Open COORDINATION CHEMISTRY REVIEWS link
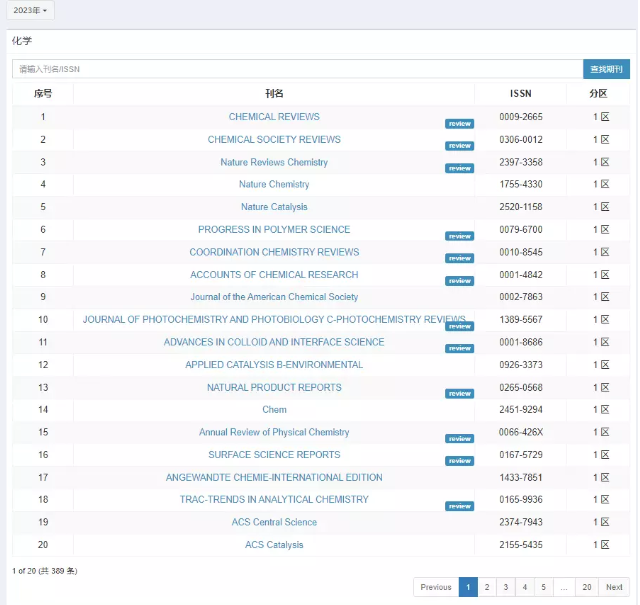This screenshot has width=640, height=605. (274, 252)
